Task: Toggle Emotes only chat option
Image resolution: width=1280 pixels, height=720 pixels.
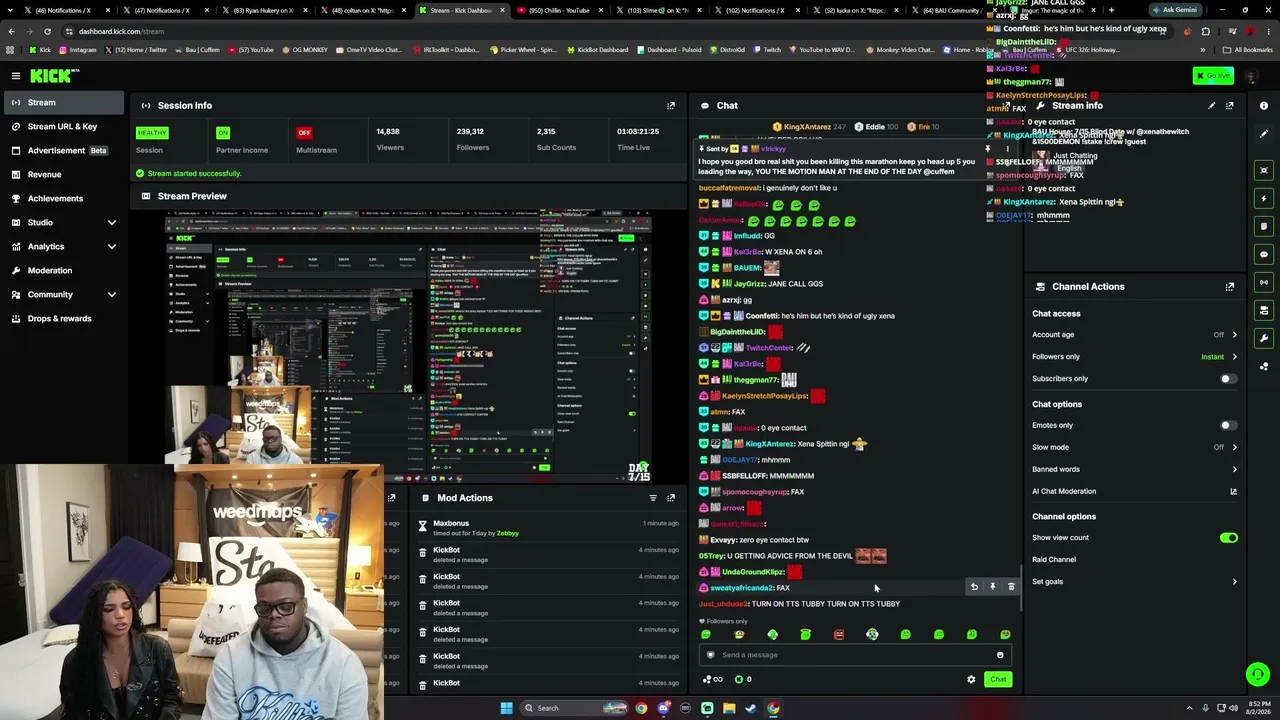Action: click(1228, 425)
